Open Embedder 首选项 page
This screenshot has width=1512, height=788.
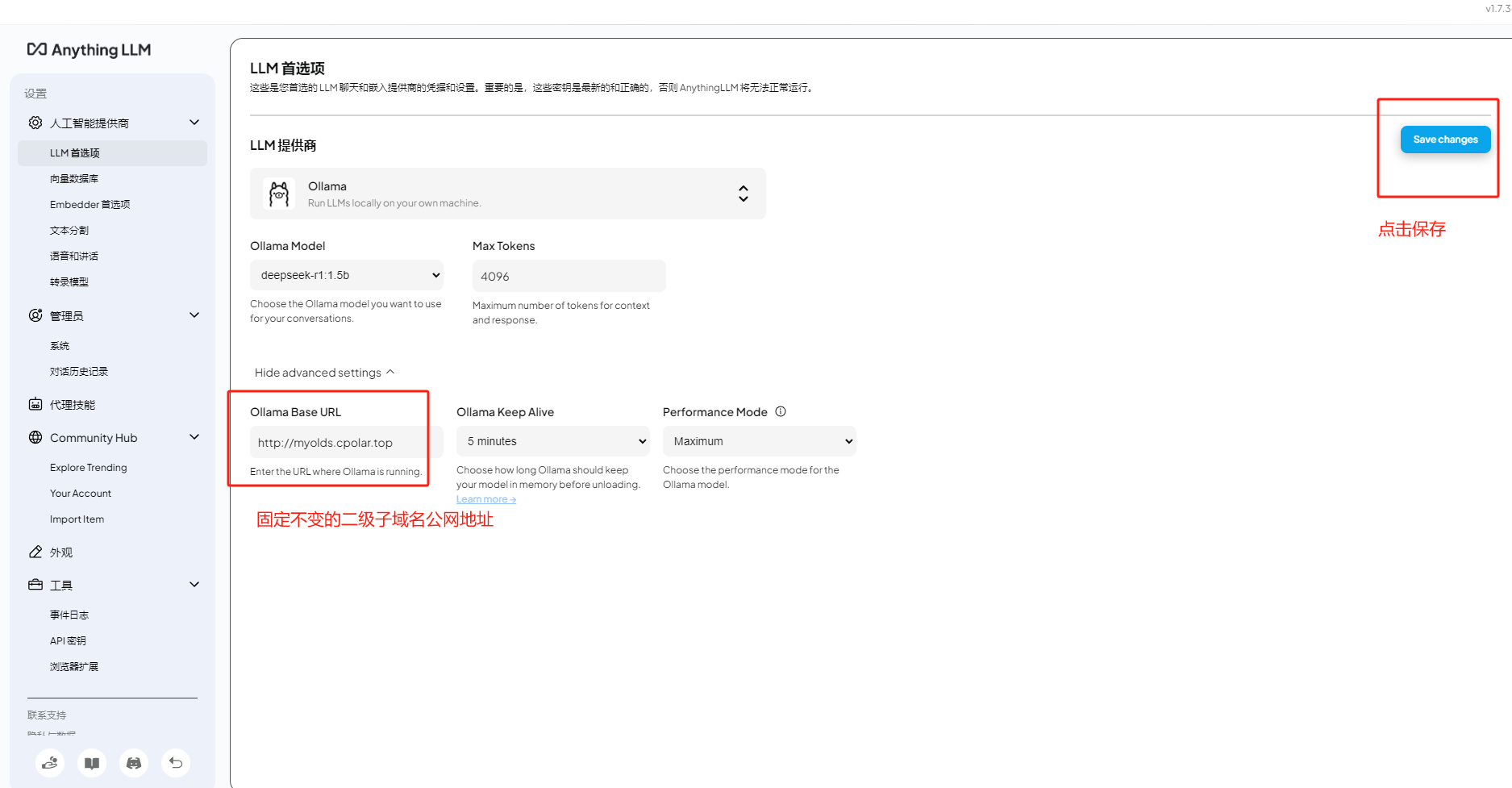tap(90, 205)
